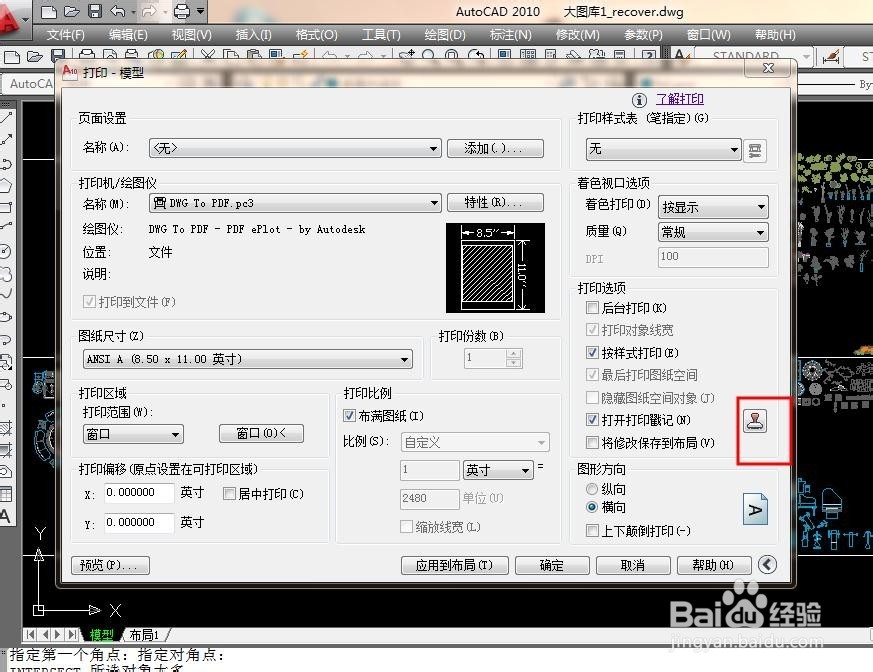The image size is (873, 672).
Task: Click the Save disk icon in title bar
Action: coord(95,11)
